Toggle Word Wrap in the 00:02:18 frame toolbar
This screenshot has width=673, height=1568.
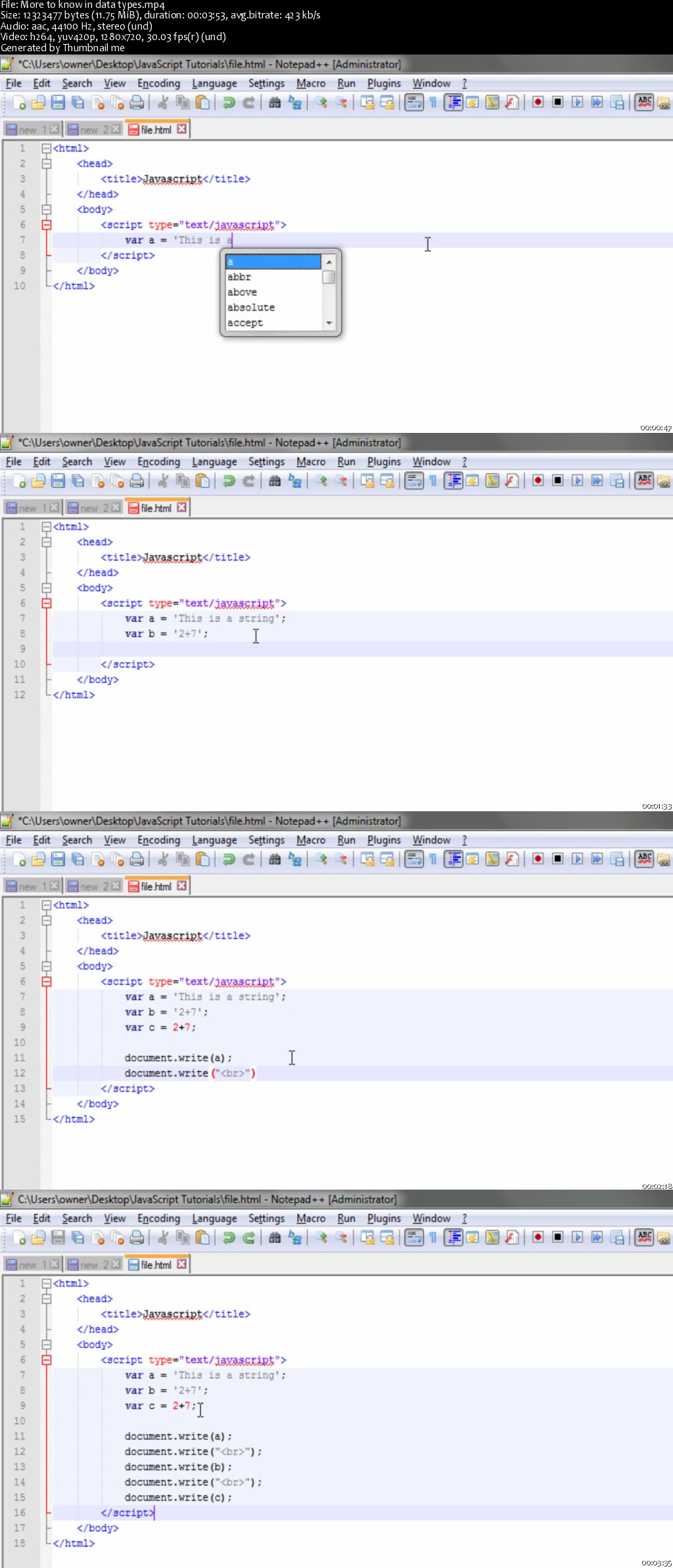[x=413, y=859]
